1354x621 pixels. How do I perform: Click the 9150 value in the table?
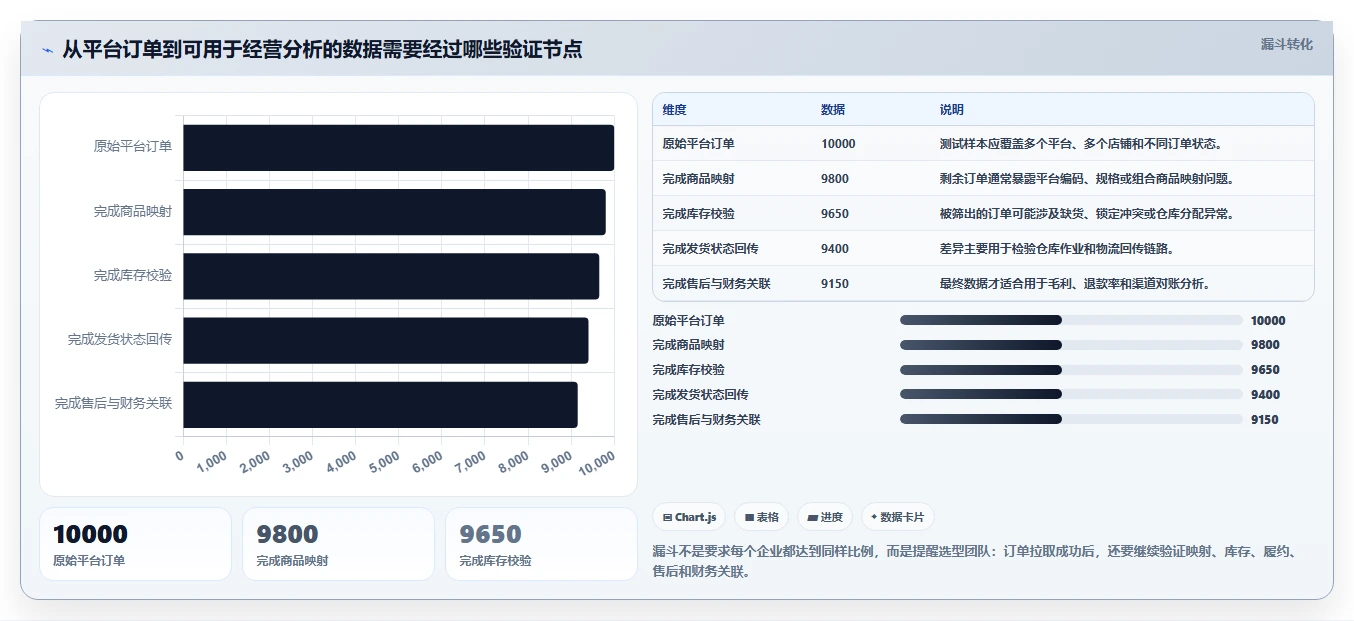click(x=835, y=284)
